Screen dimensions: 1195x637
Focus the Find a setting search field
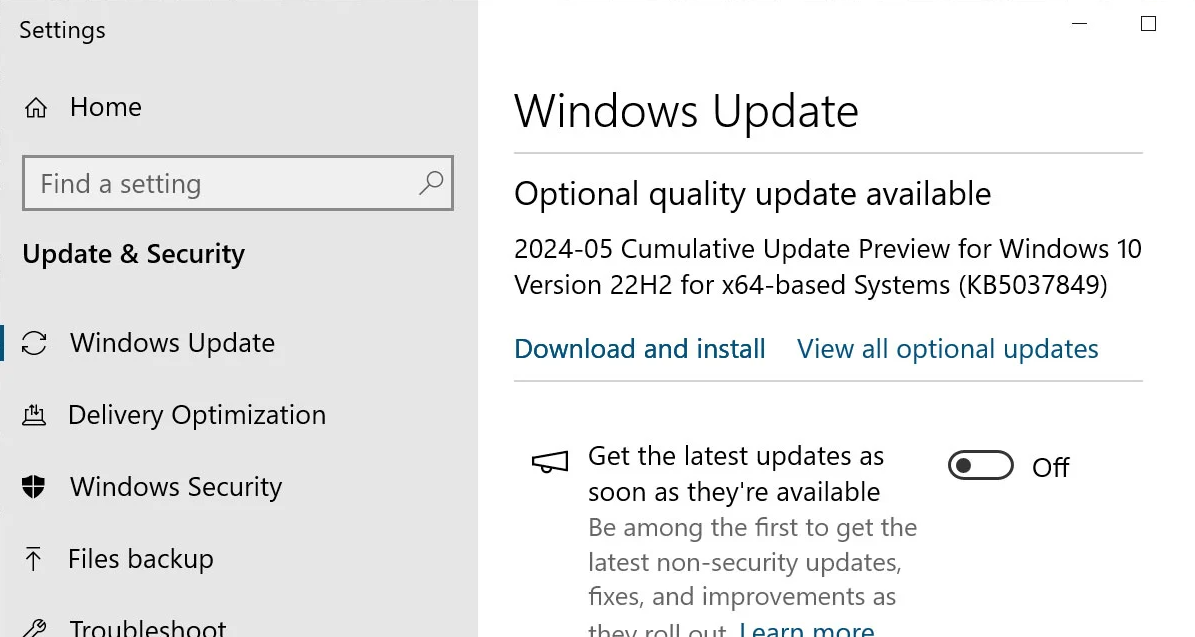click(220, 183)
